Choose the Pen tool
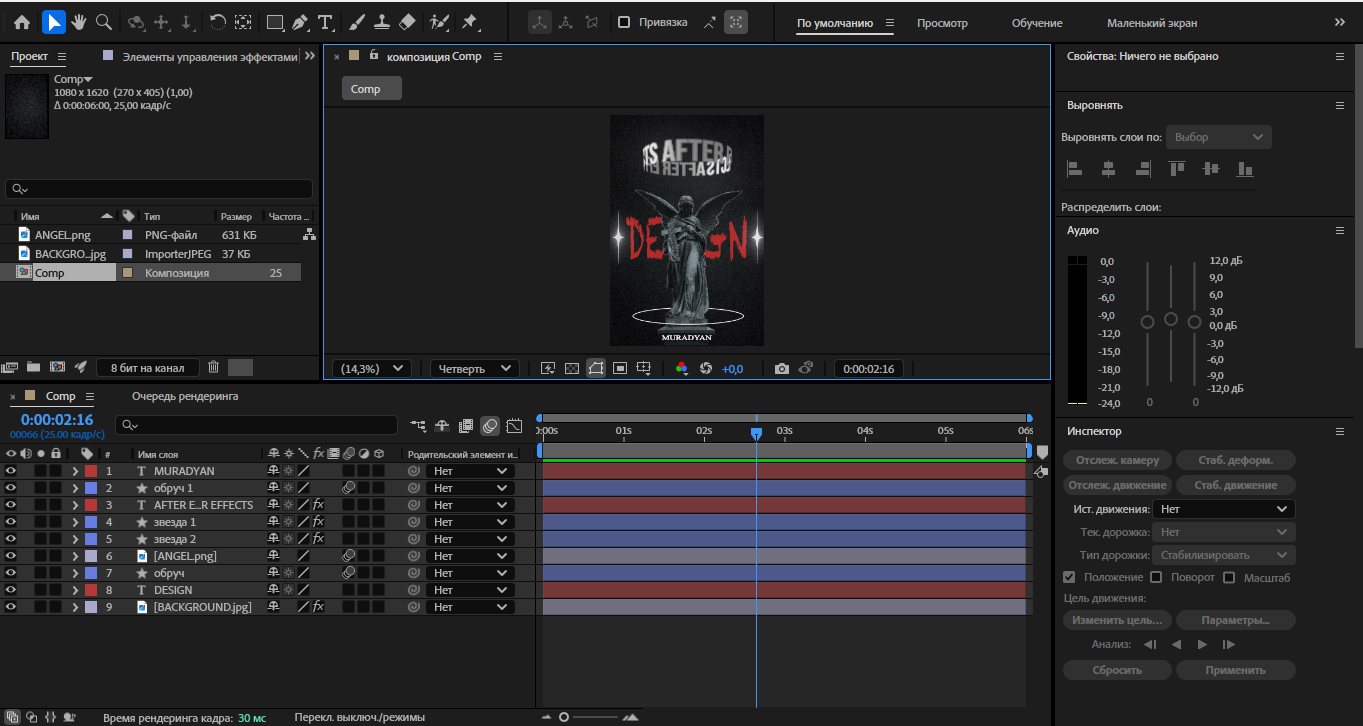Viewport: 1363px width, 726px height. 300,22
